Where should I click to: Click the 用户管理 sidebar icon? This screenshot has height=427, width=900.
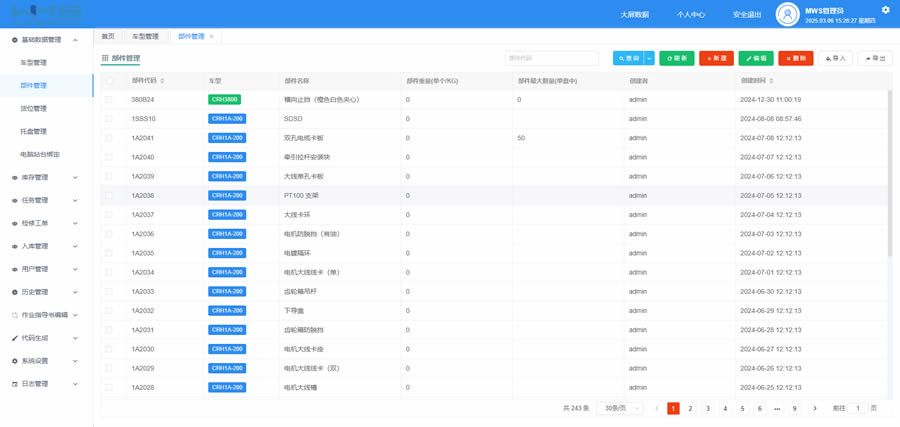pos(15,269)
